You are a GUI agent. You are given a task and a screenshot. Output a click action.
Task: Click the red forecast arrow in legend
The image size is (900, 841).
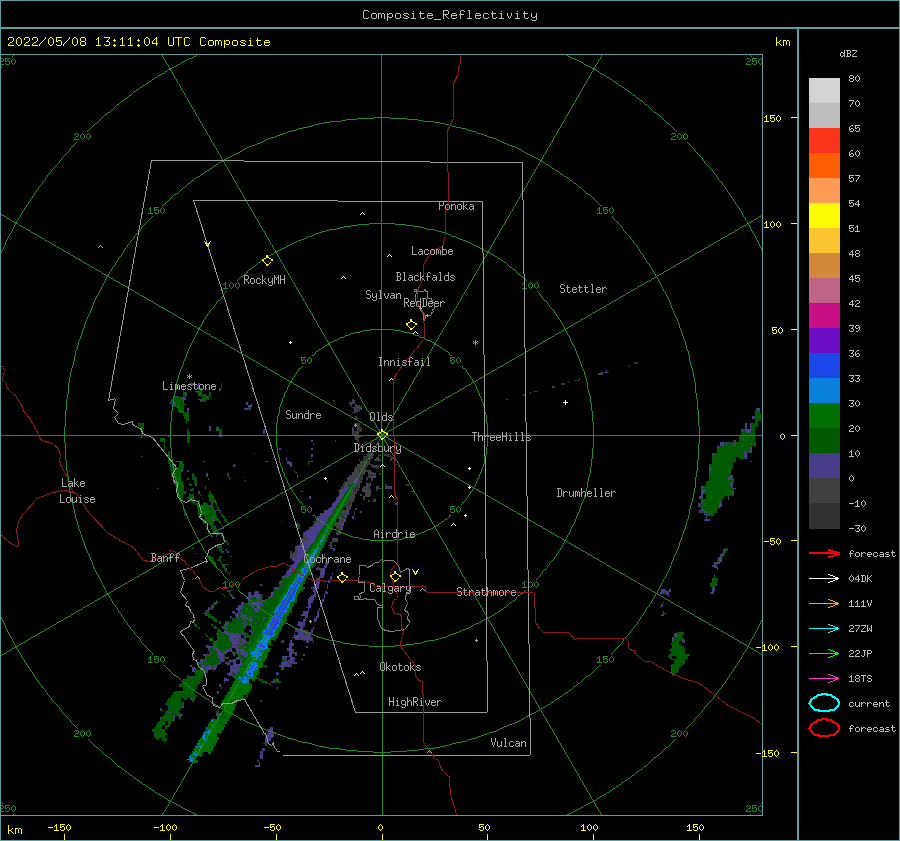pos(824,553)
